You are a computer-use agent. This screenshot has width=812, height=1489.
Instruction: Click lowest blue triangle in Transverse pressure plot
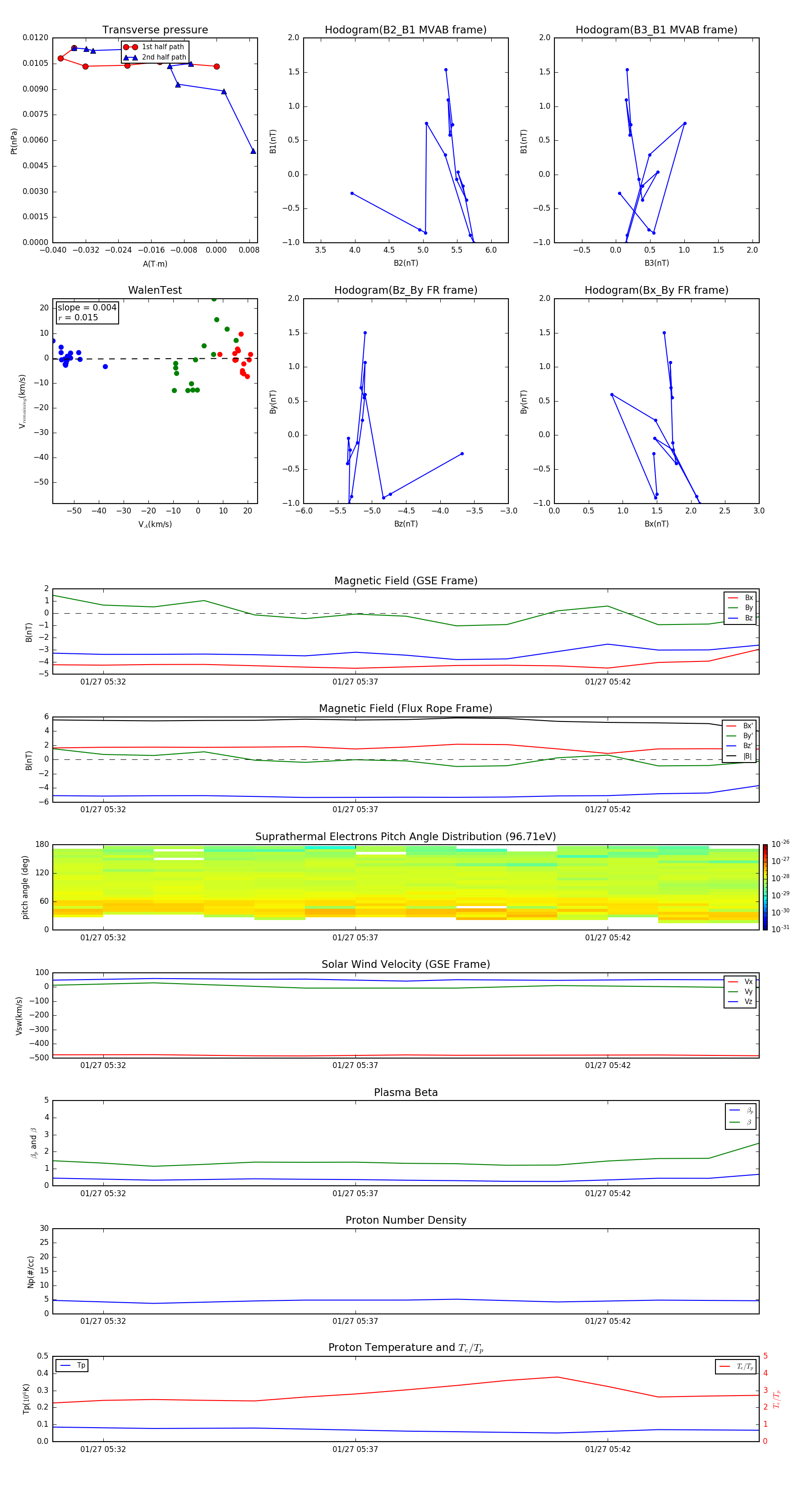pyautogui.click(x=253, y=151)
